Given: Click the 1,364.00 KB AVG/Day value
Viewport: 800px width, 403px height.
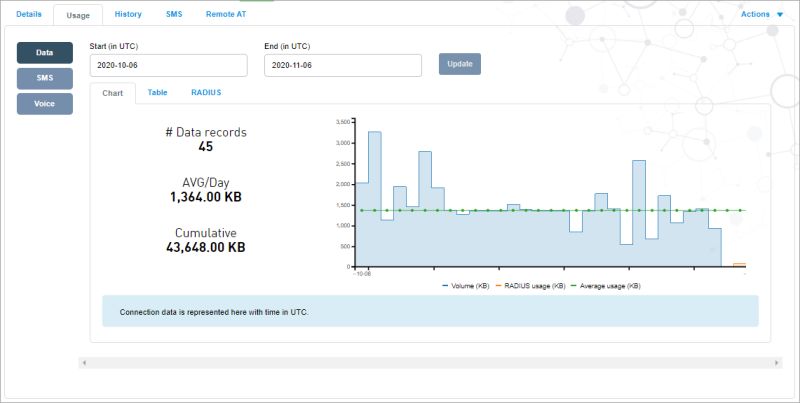Looking at the screenshot, I should click(206, 197).
